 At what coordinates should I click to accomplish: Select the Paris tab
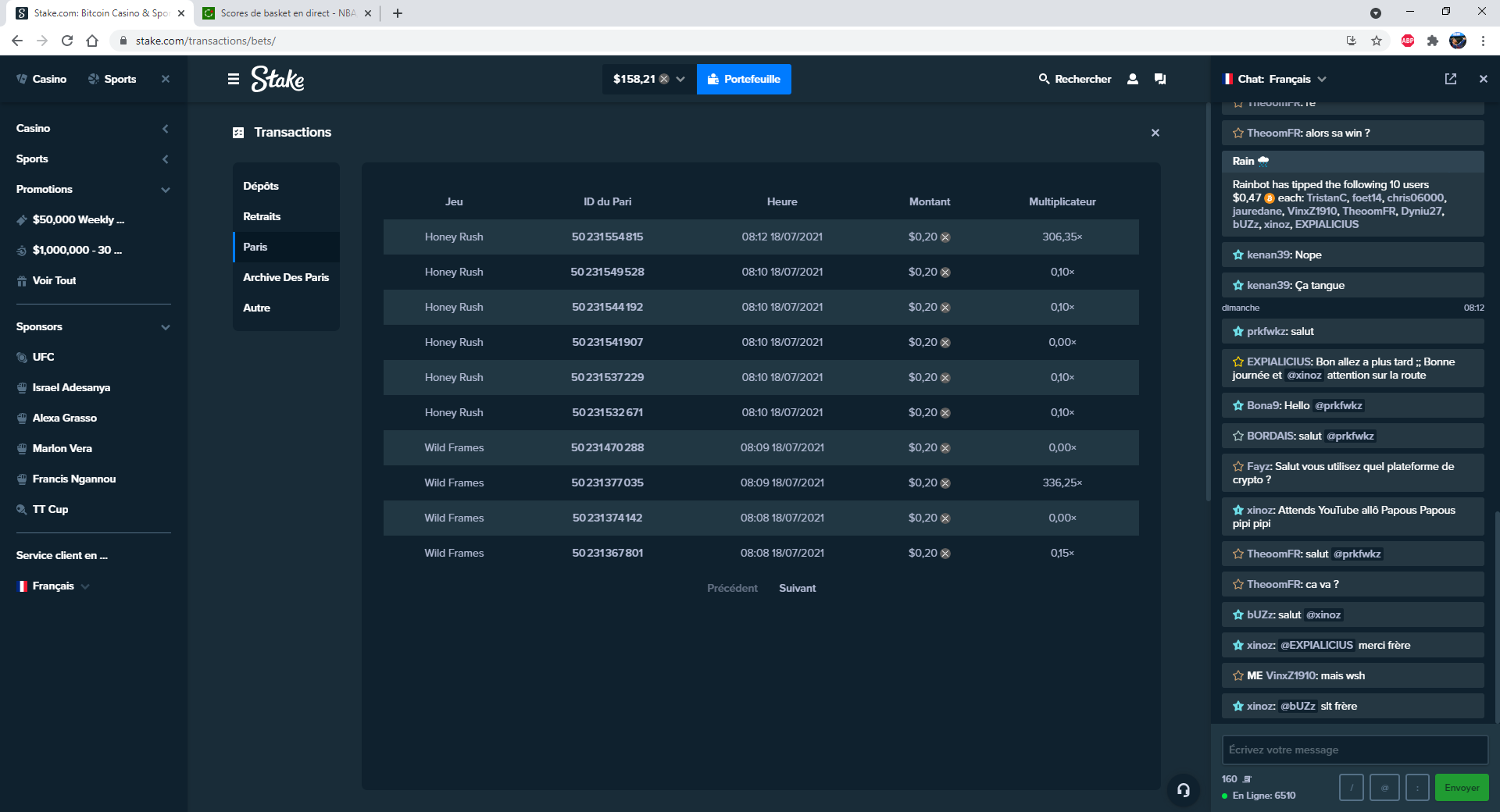[x=286, y=247]
